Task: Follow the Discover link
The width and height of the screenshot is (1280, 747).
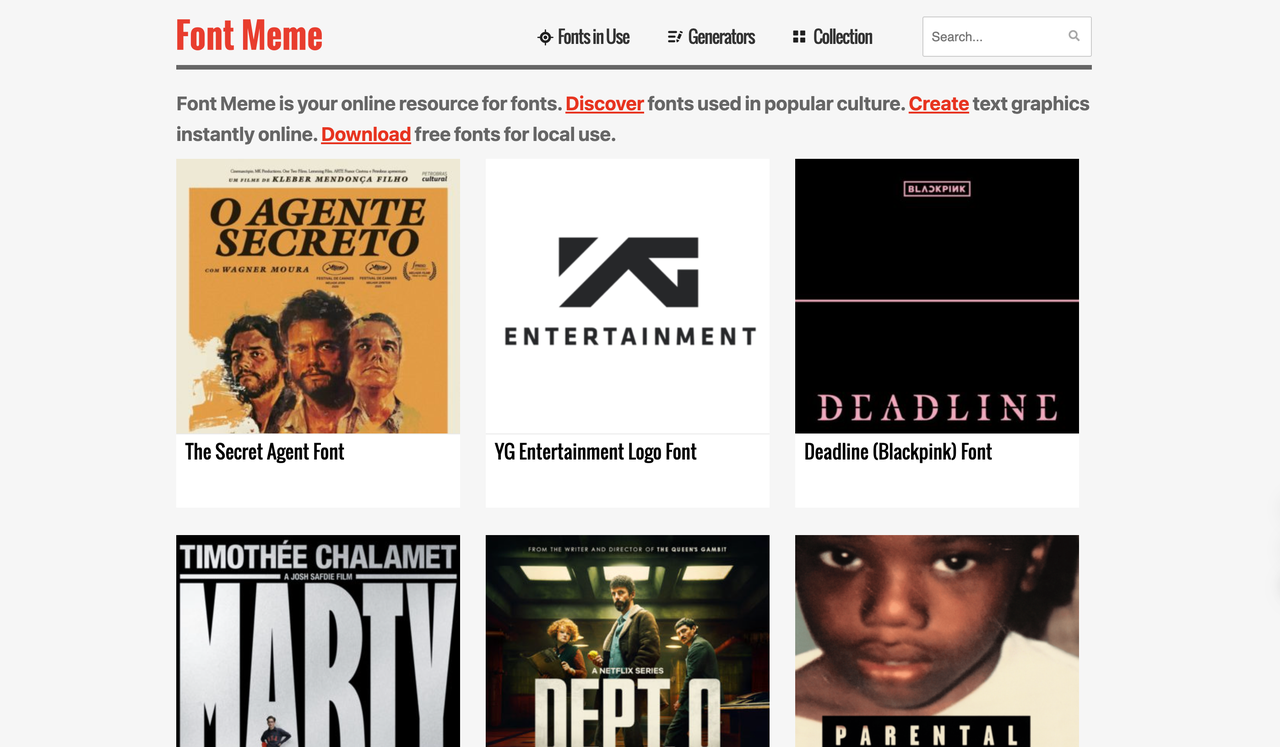Action: coord(604,103)
